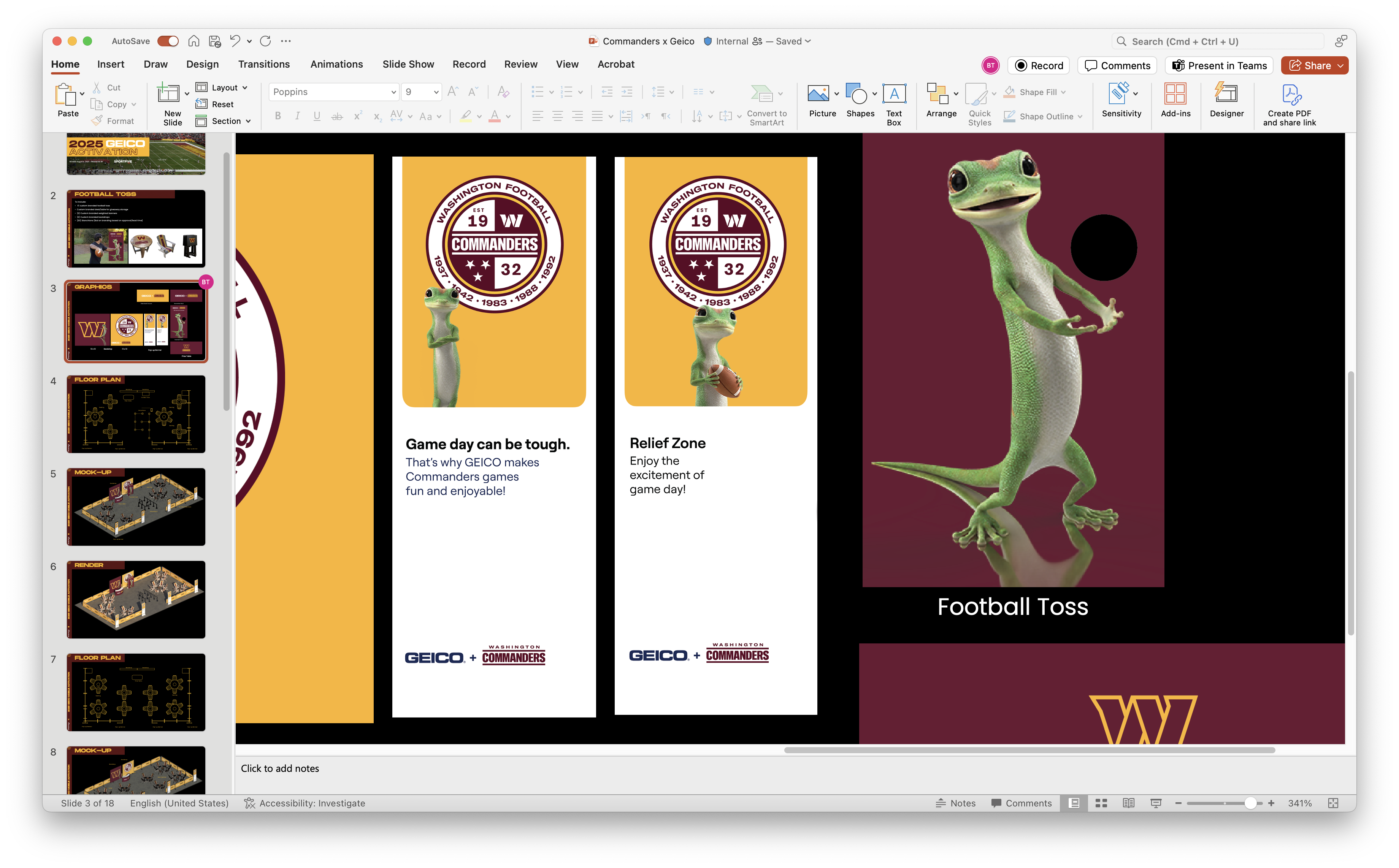Viewport: 1399px width, 868px height.
Task: Click the New Slide icon
Action: pos(168,93)
